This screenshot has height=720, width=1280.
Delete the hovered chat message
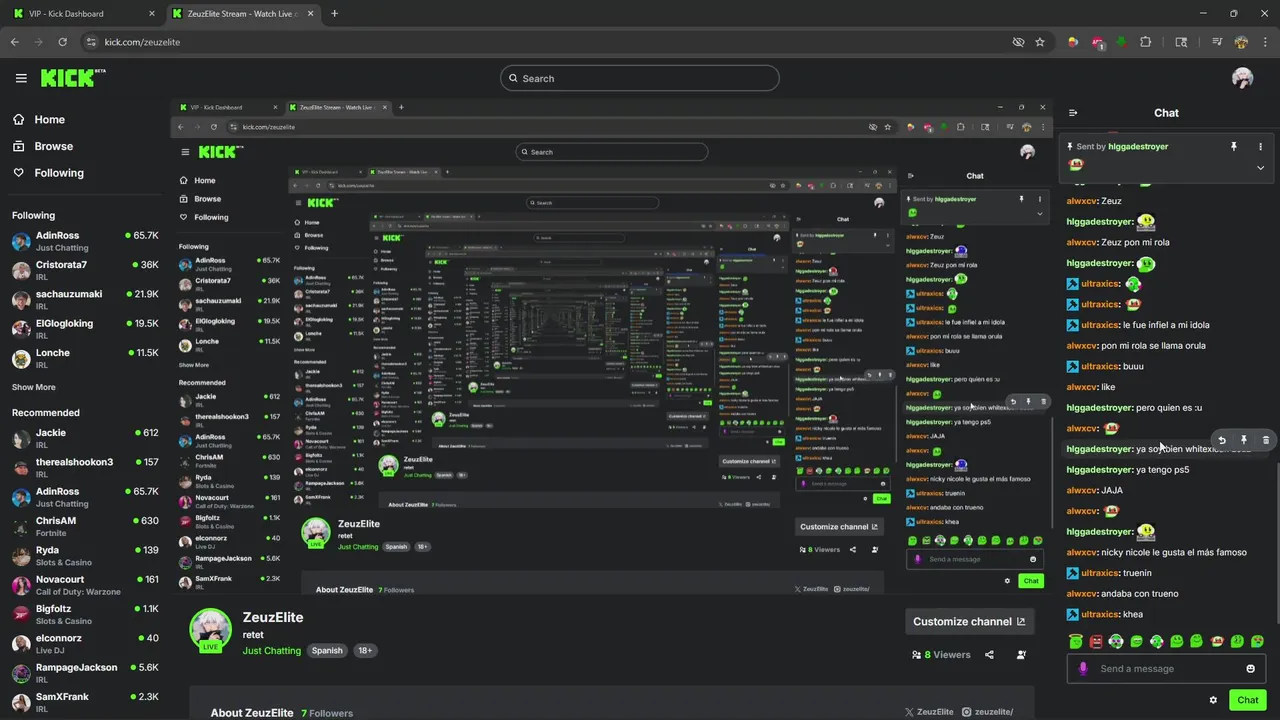(x=1266, y=440)
